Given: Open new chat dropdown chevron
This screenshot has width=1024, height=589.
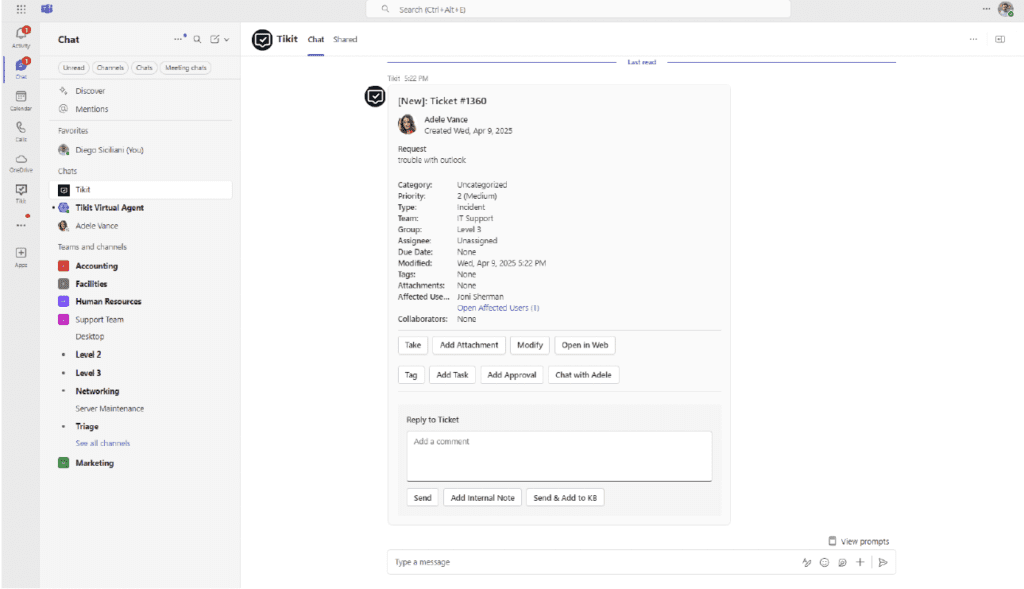Looking at the screenshot, I should point(227,40).
